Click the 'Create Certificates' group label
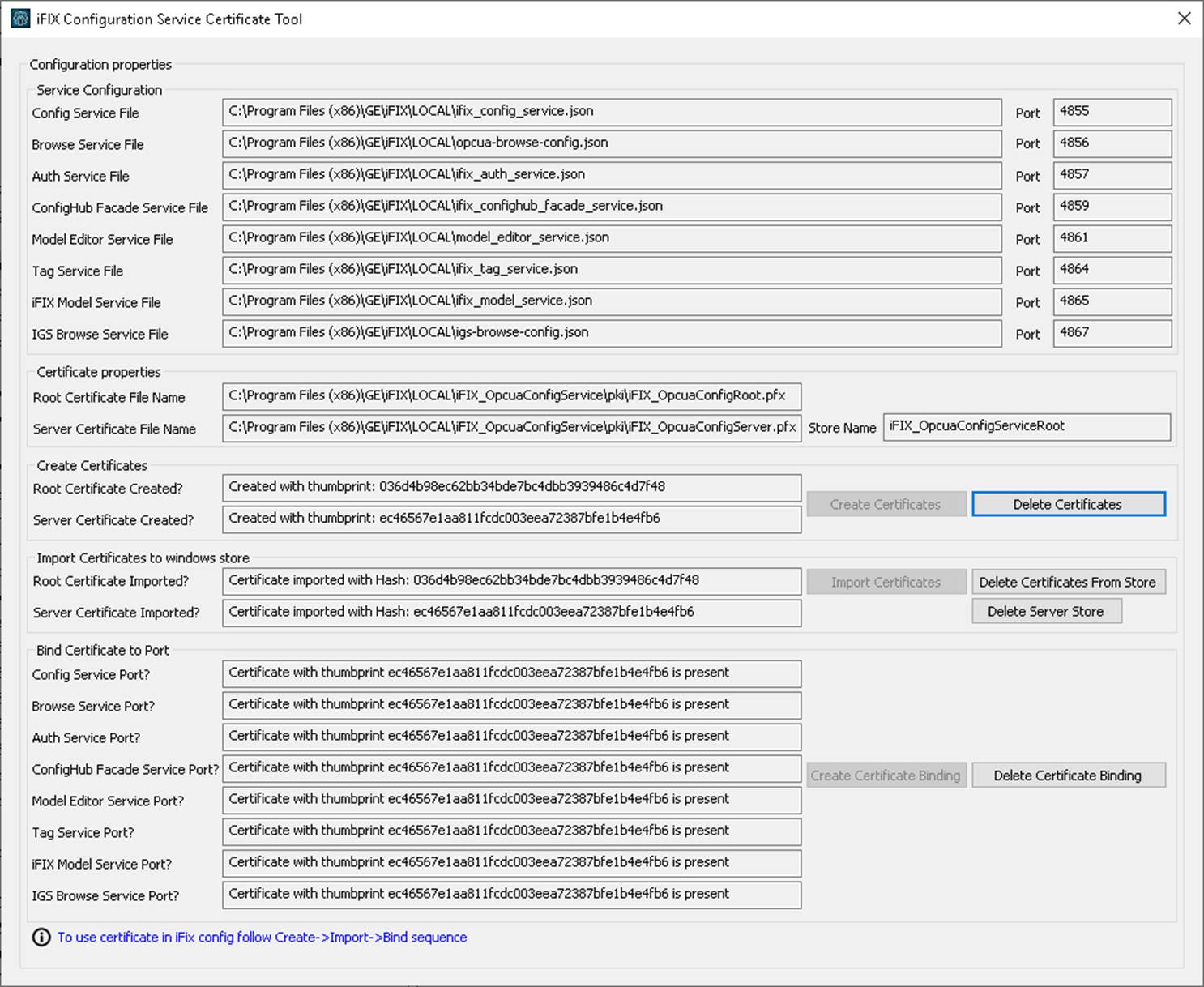 click(92, 465)
